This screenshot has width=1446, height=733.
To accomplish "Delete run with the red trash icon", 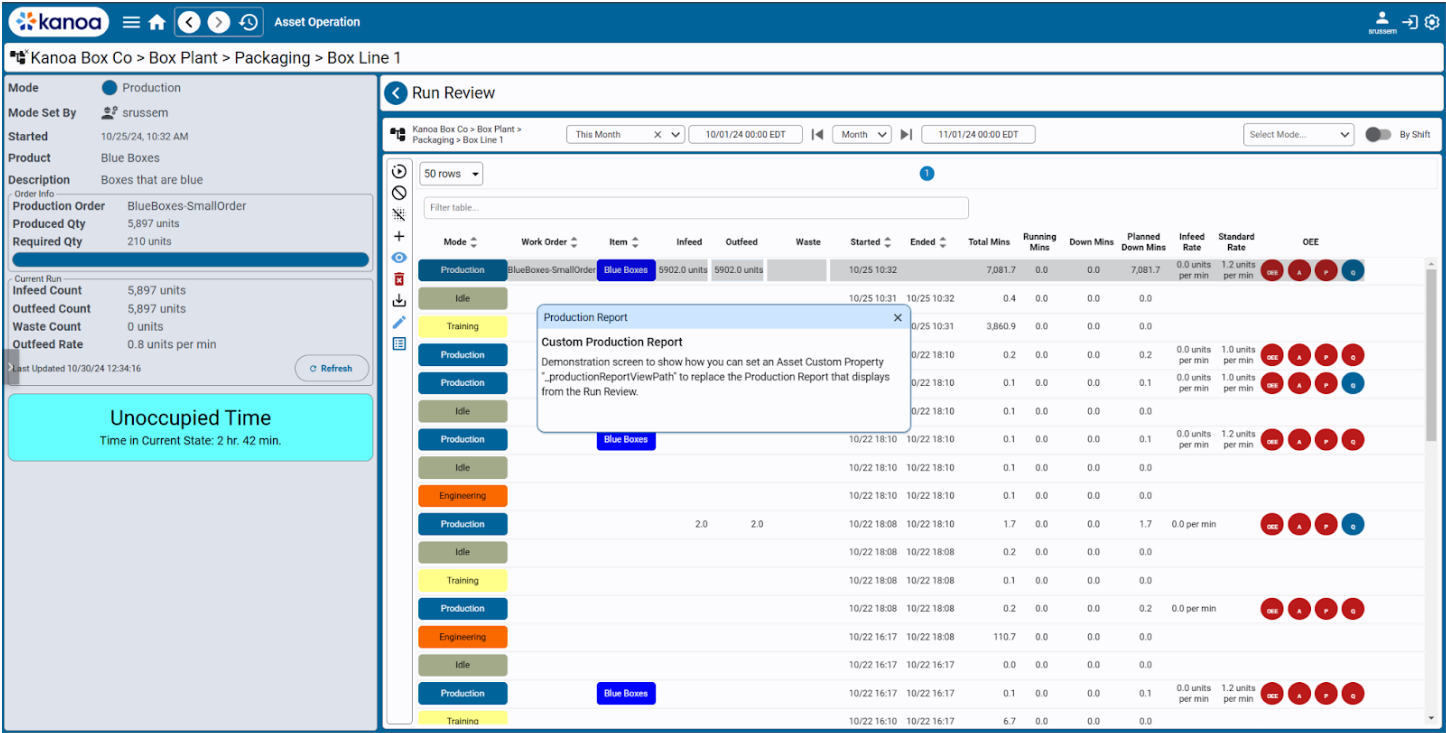I will tap(399, 279).
